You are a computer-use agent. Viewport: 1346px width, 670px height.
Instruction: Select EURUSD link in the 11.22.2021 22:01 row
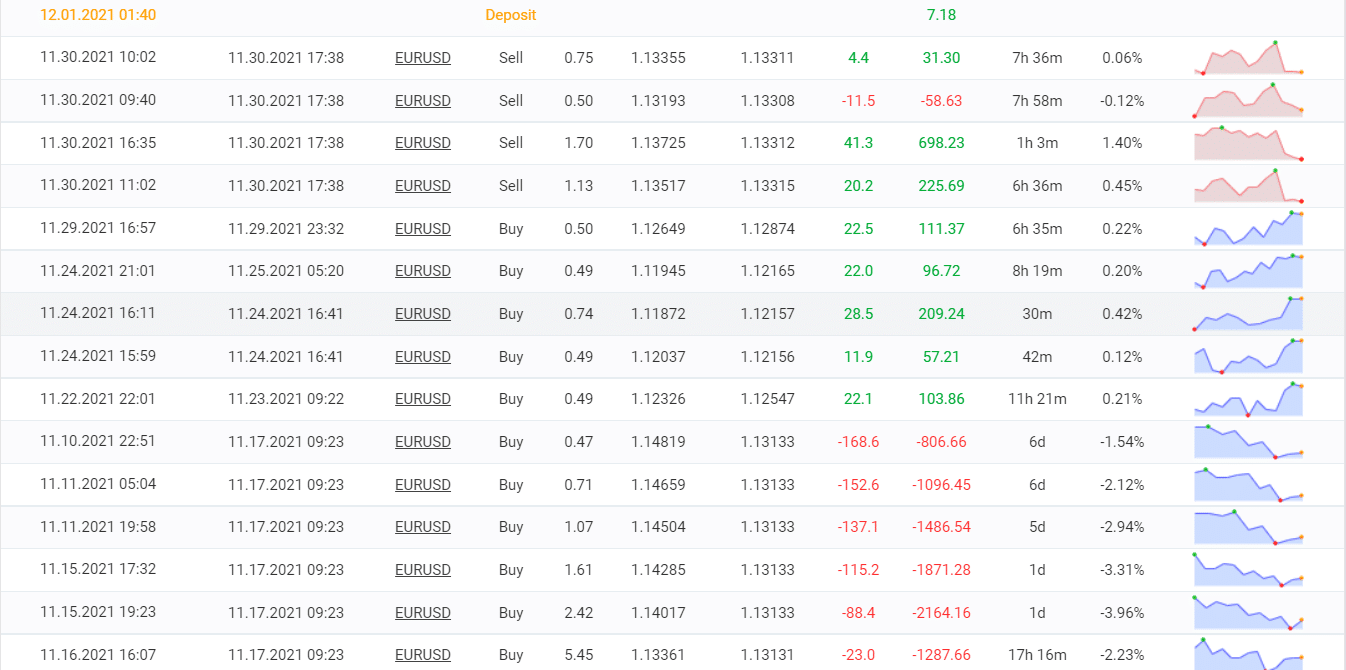point(422,399)
